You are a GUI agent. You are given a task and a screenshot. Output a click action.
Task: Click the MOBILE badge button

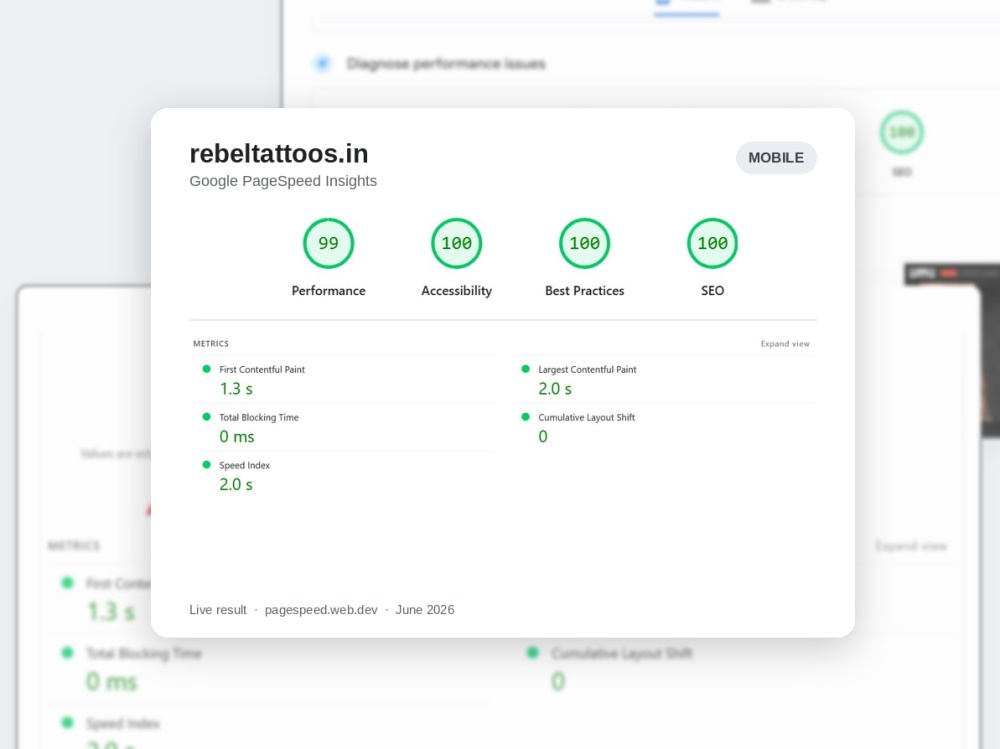click(x=776, y=158)
